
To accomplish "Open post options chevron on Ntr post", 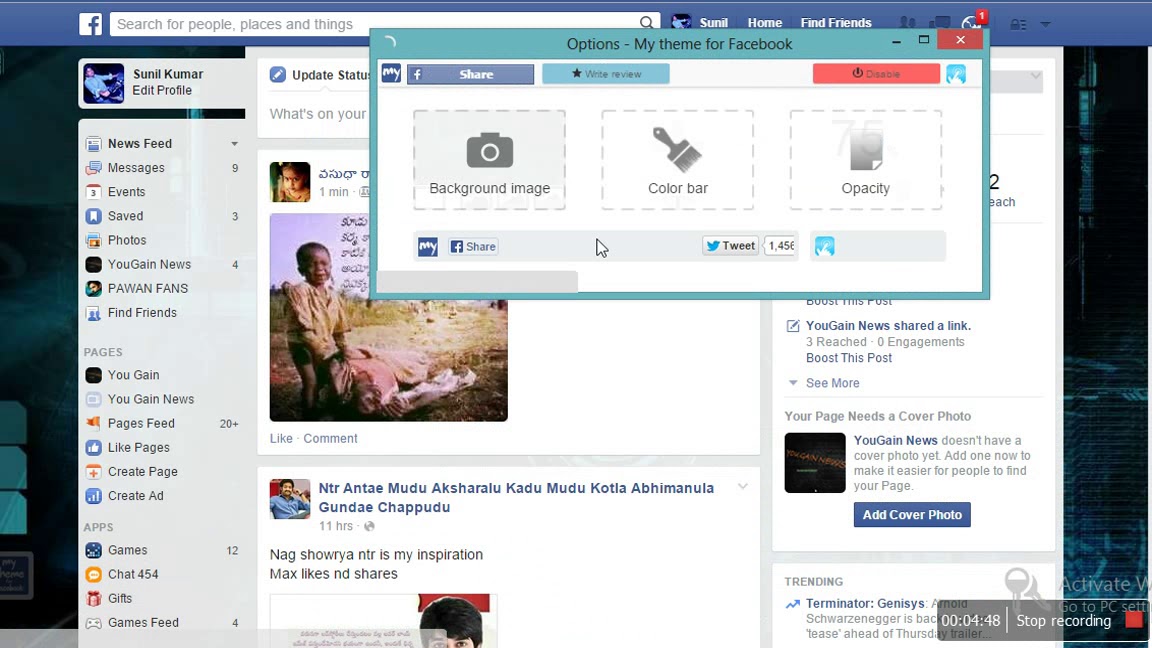I will (743, 486).
